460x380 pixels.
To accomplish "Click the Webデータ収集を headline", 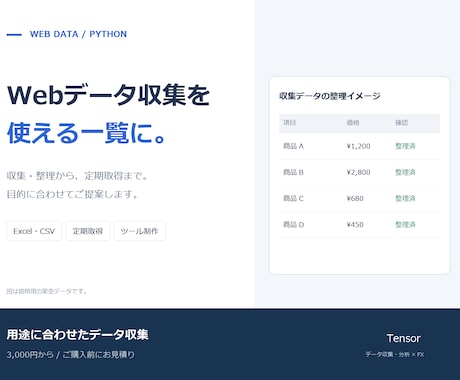I will point(108,95).
